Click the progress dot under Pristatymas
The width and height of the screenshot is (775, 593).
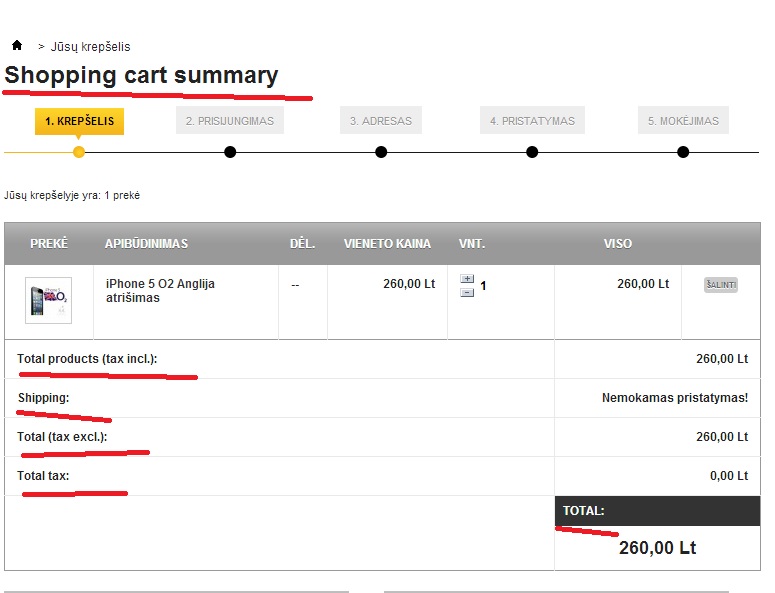[532, 152]
